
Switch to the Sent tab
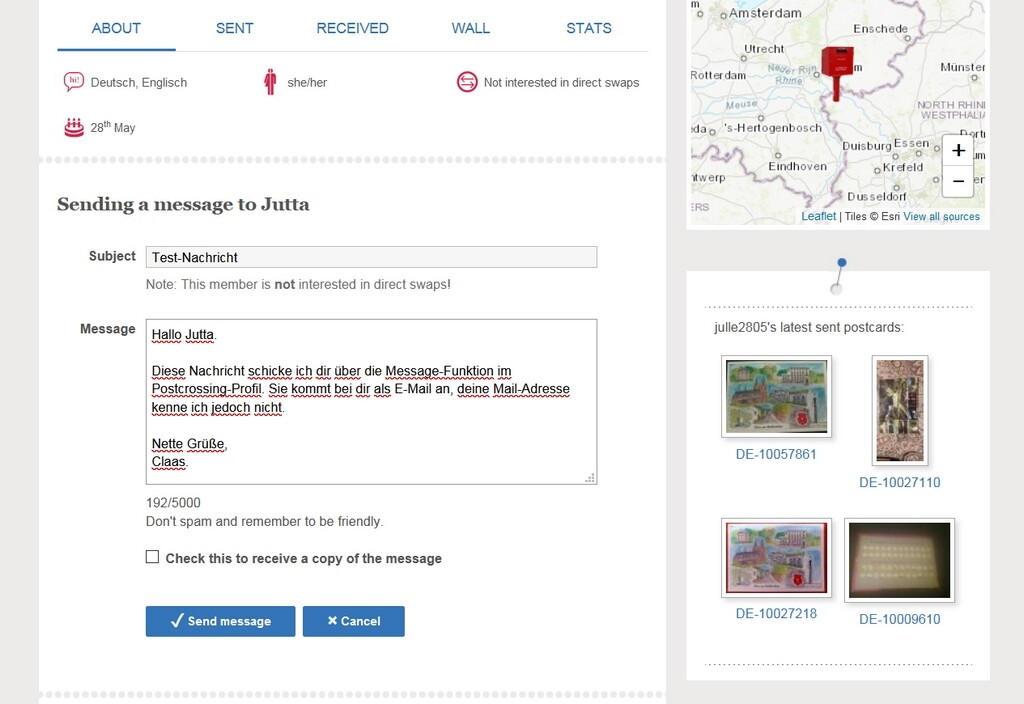[234, 28]
